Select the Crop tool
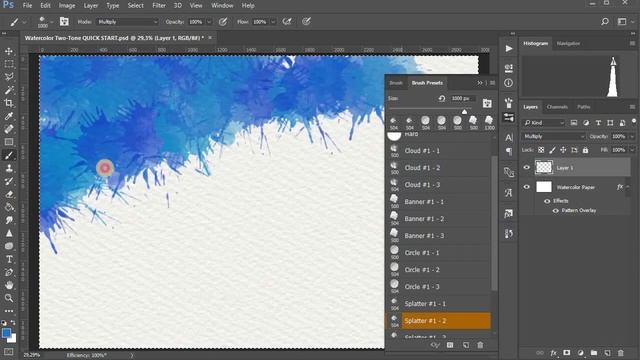The image size is (640, 360). coord(9,103)
